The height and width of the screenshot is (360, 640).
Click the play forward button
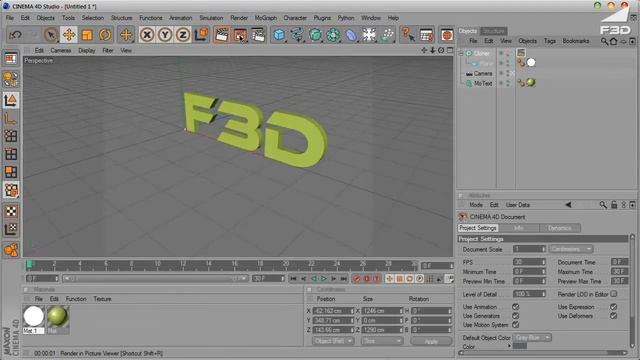[323, 278]
